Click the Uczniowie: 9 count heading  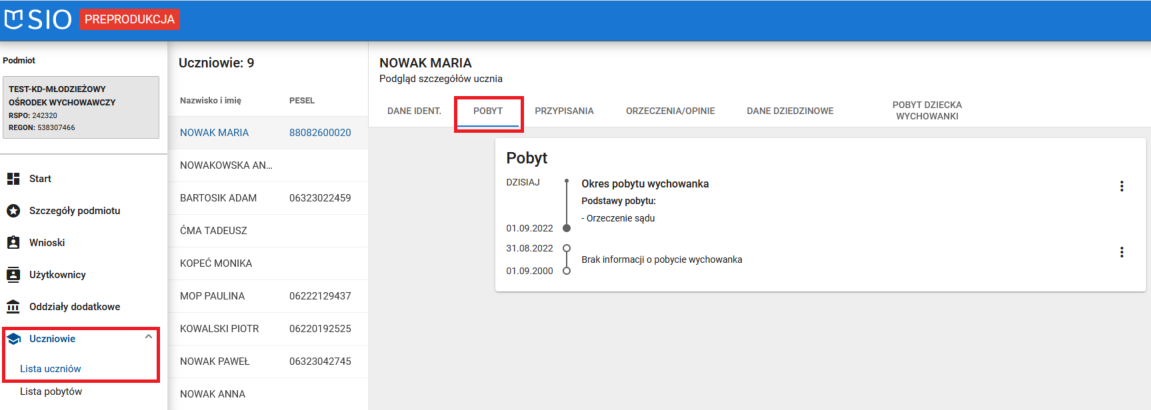click(x=217, y=63)
